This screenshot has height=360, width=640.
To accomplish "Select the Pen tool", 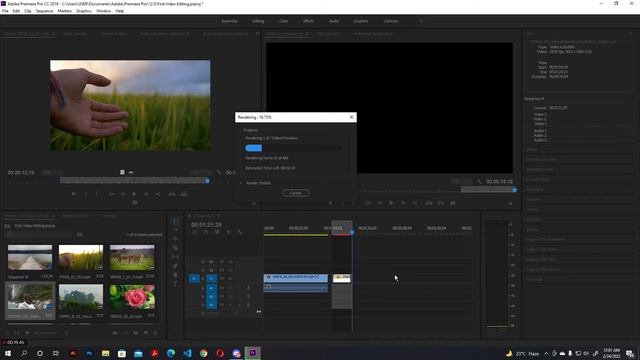I will click(176, 266).
